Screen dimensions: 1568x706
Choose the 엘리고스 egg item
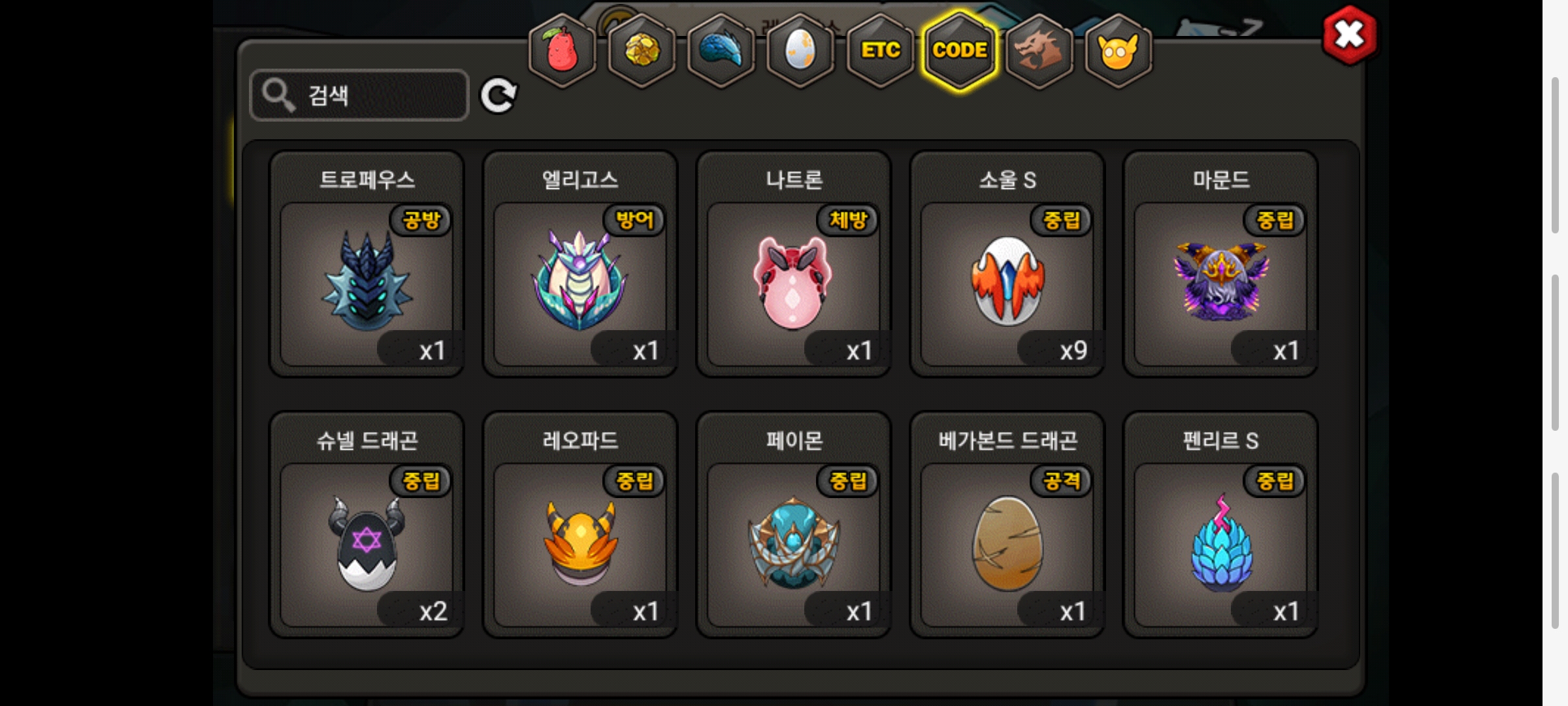580,264
